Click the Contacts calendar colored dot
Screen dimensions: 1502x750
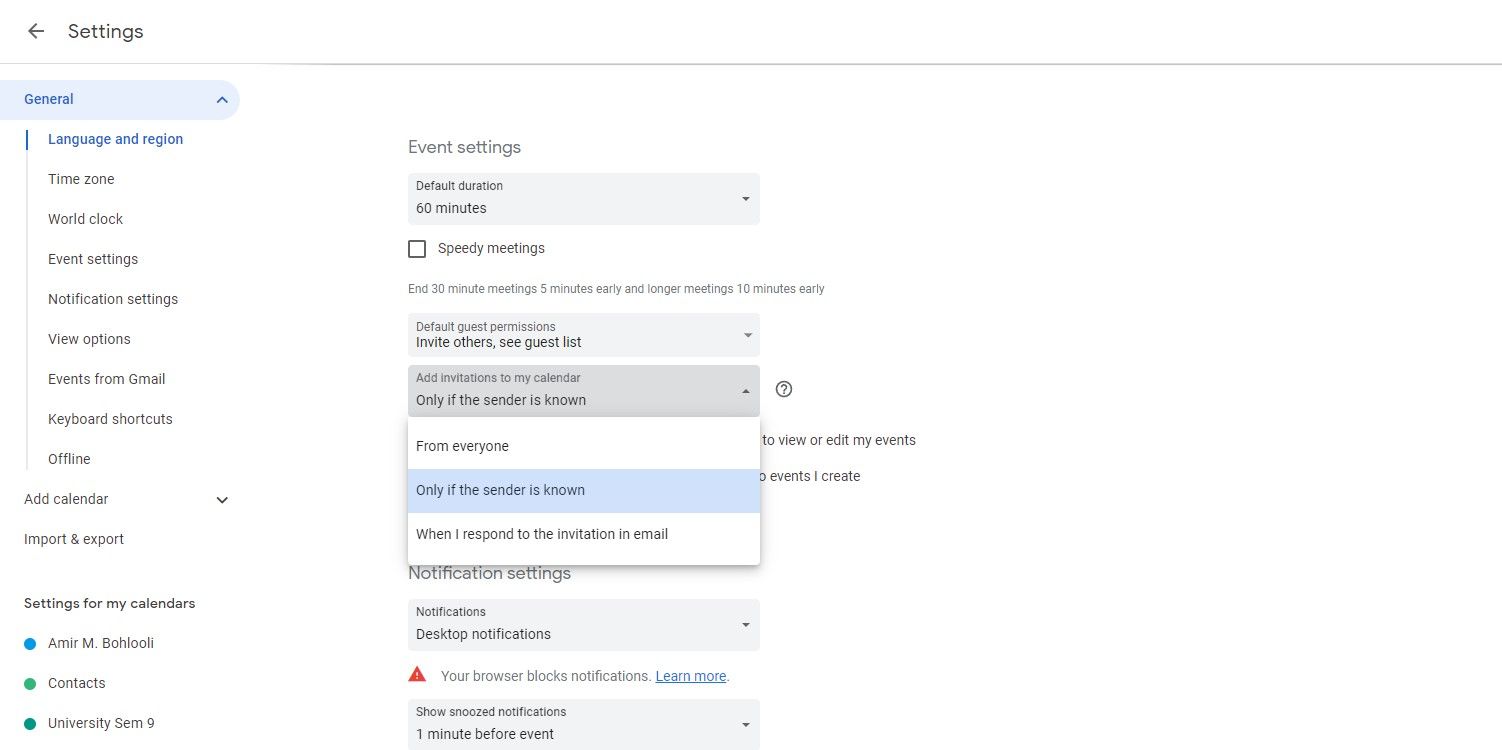point(28,683)
